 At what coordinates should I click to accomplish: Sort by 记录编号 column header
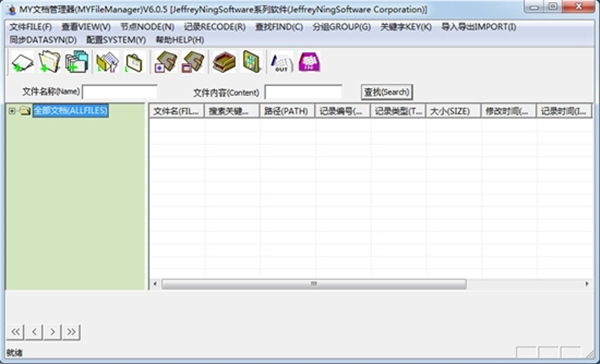tap(342, 111)
